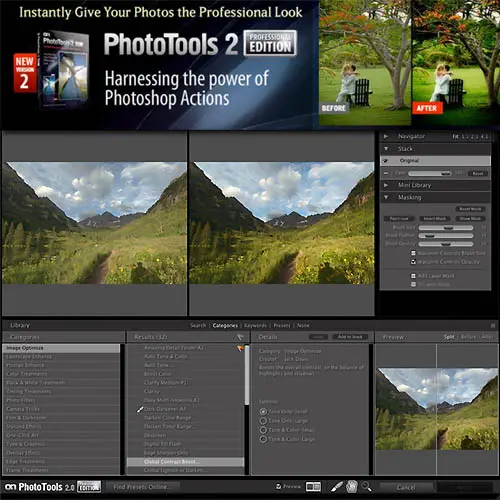This screenshot has height=500, width=500.
Task: Select Black & White Treatments category
Action: click(61, 383)
